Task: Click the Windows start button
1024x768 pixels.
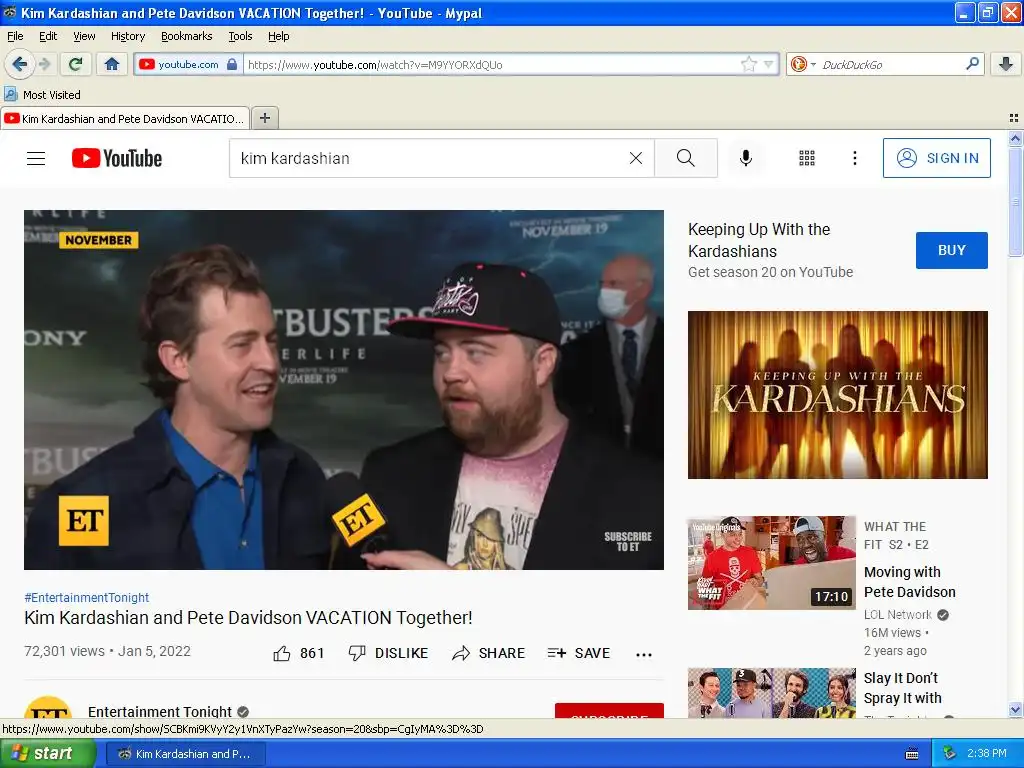Action: (47, 753)
